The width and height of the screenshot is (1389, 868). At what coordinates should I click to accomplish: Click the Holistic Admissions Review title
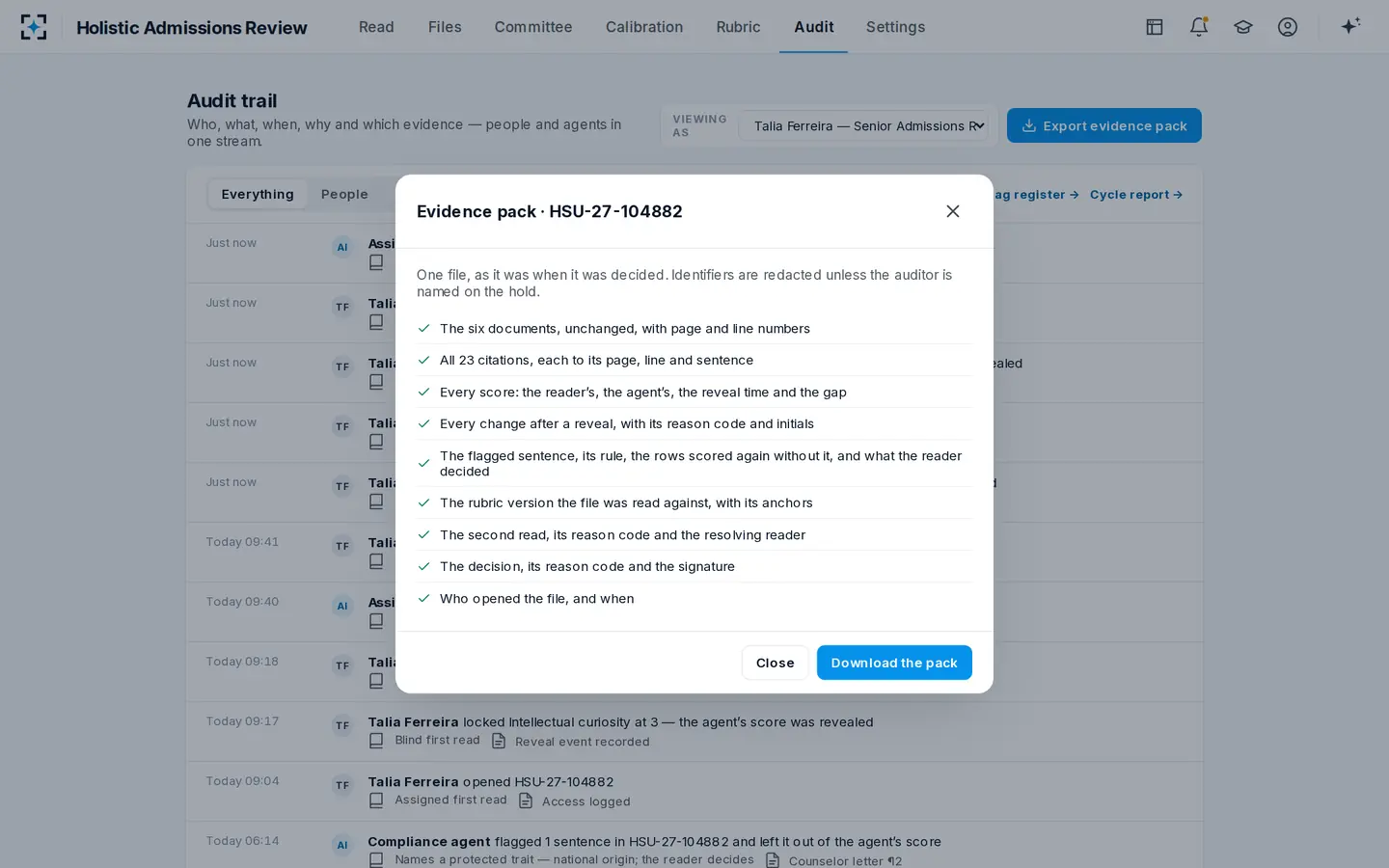[x=192, y=28]
